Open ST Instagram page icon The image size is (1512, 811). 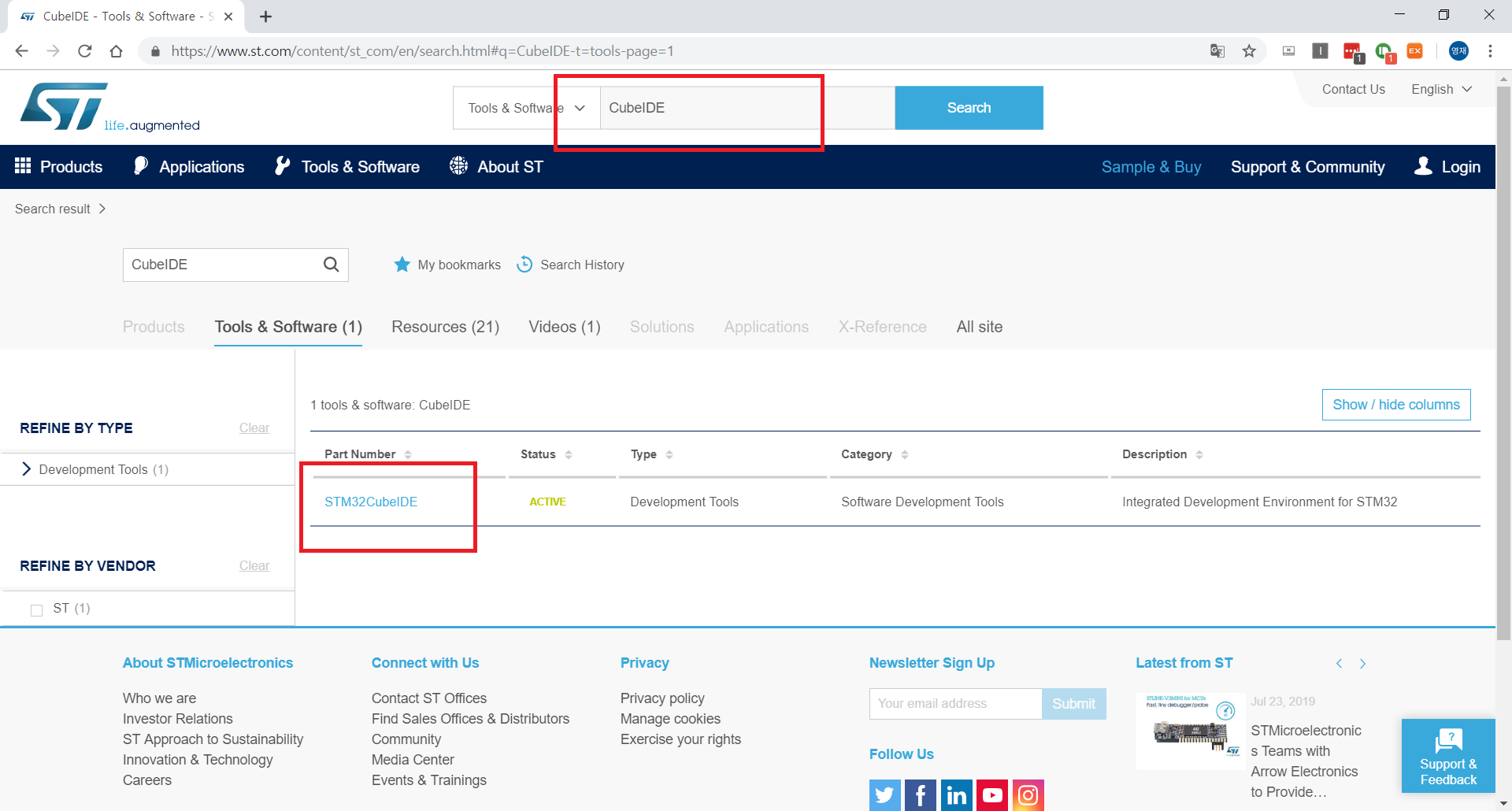[x=1028, y=795]
